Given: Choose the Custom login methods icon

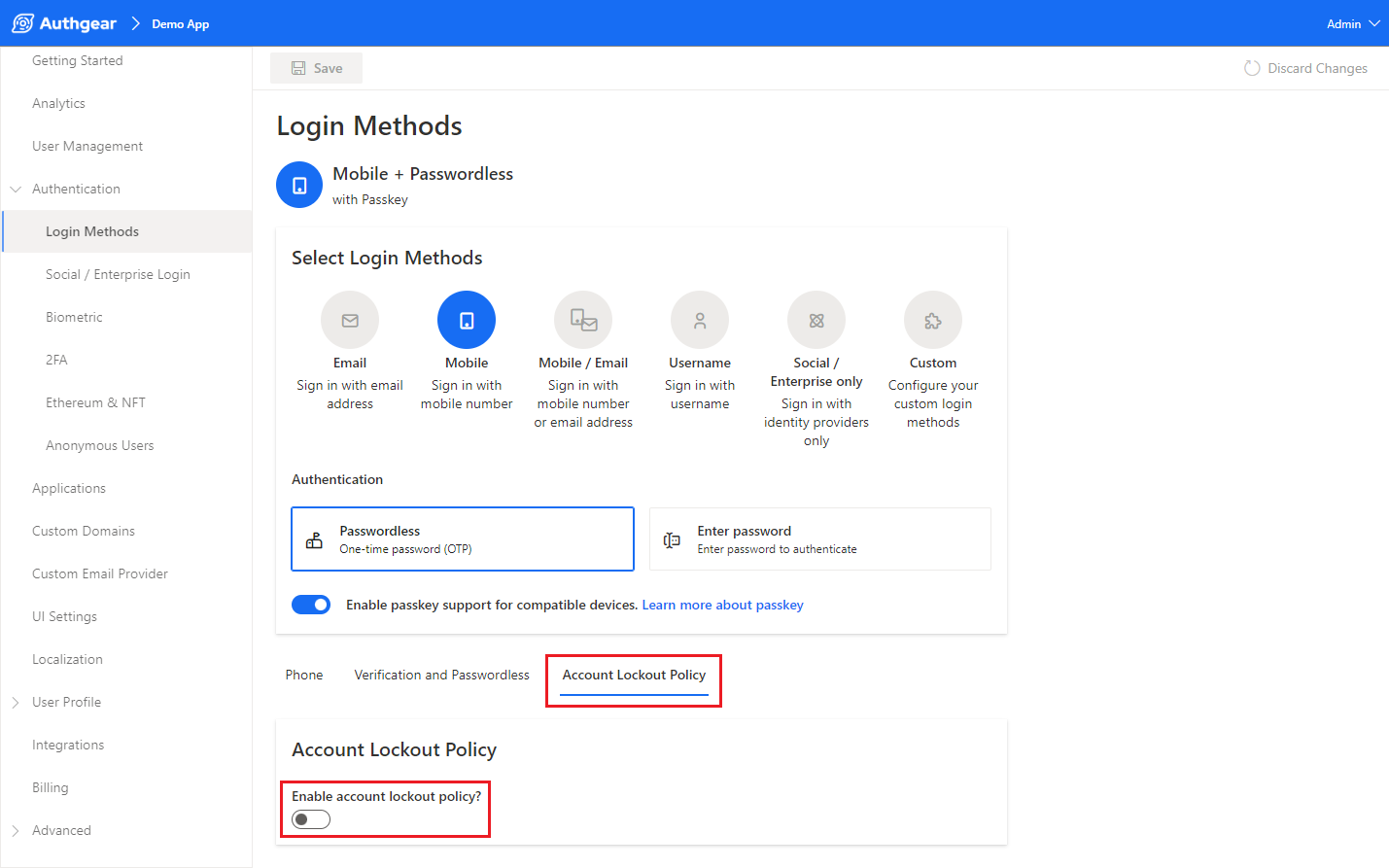Looking at the screenshot, I should pos(933,320).
